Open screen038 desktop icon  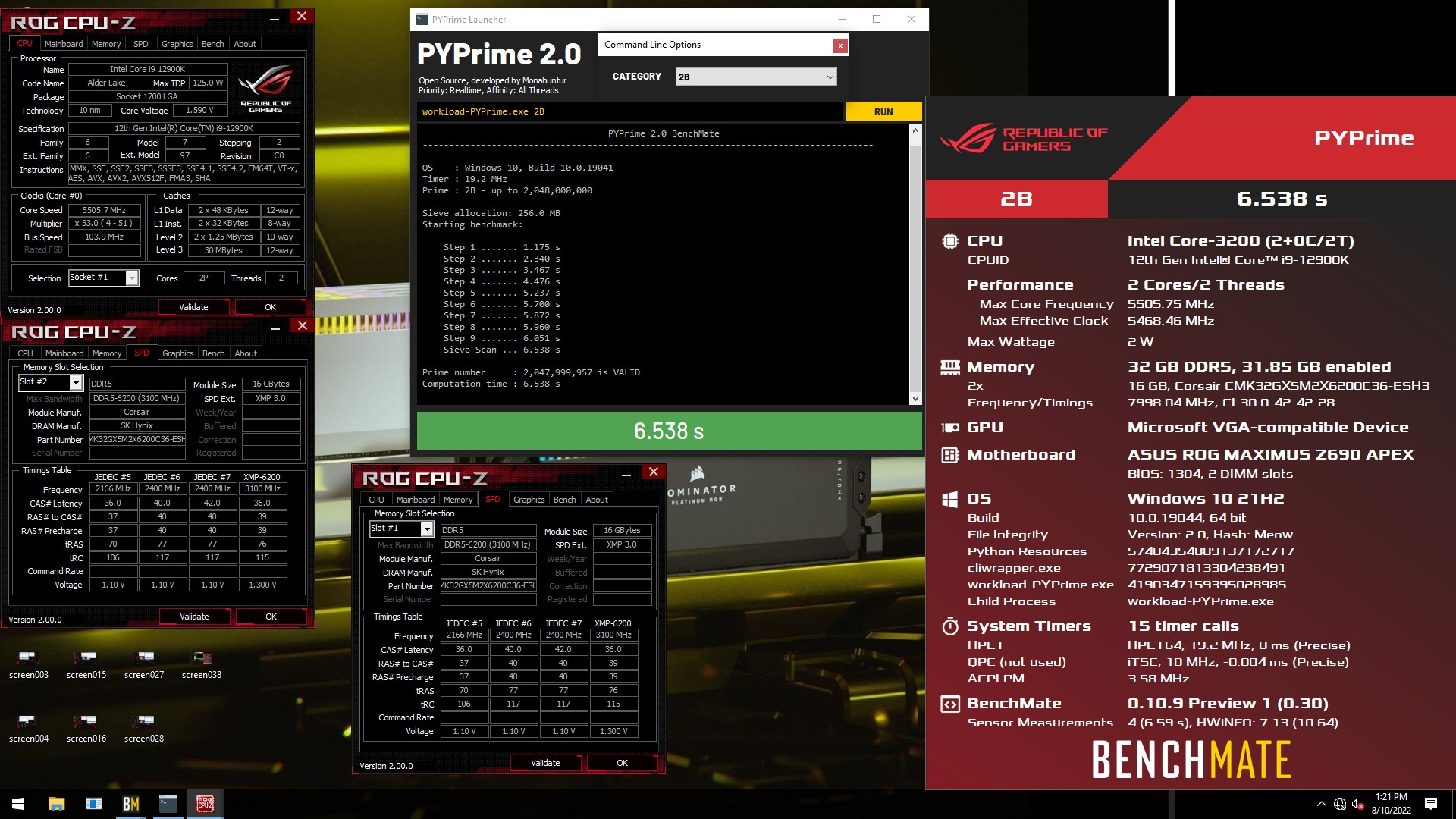pyautogui.click(x=201, y=664)
